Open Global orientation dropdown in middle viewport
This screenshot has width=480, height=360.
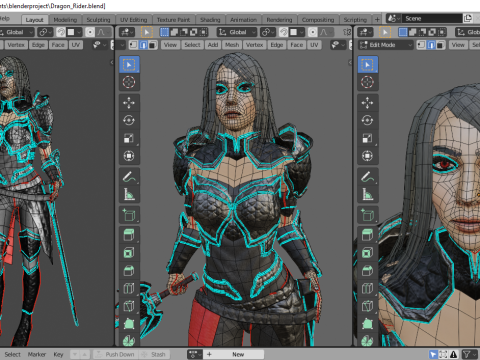pos(237,32)
